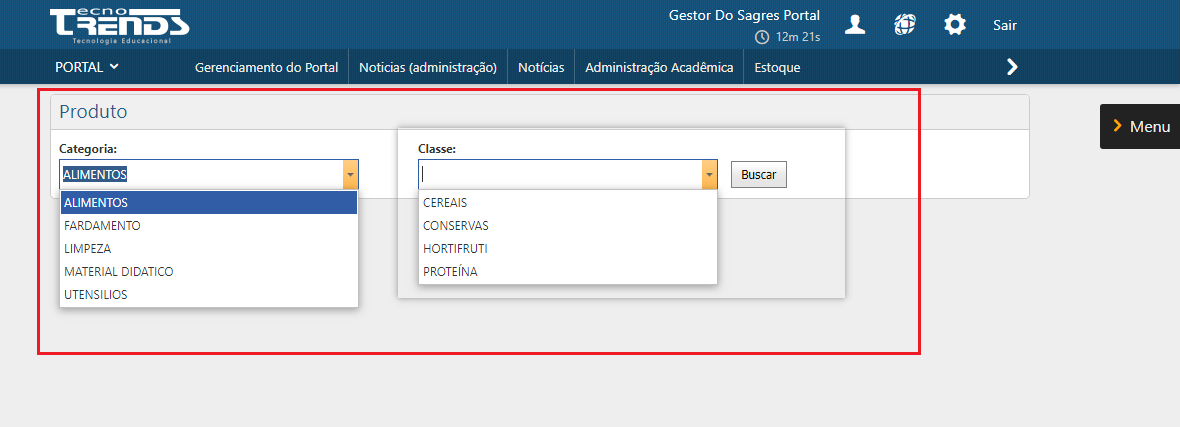Toggle the Classe dropdown arrow

[709, 175]
